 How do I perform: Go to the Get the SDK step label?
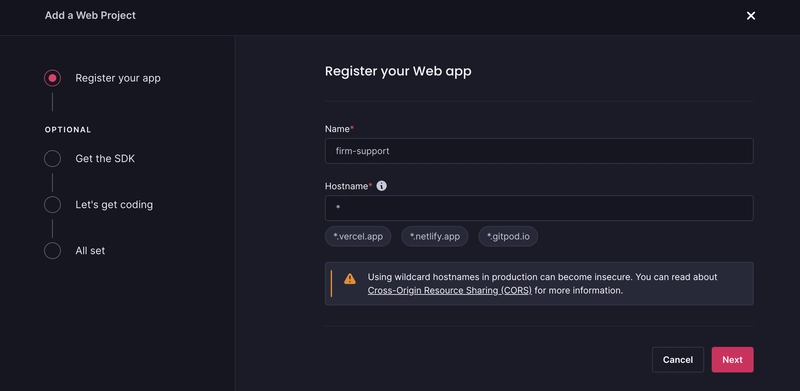point(105,159)
